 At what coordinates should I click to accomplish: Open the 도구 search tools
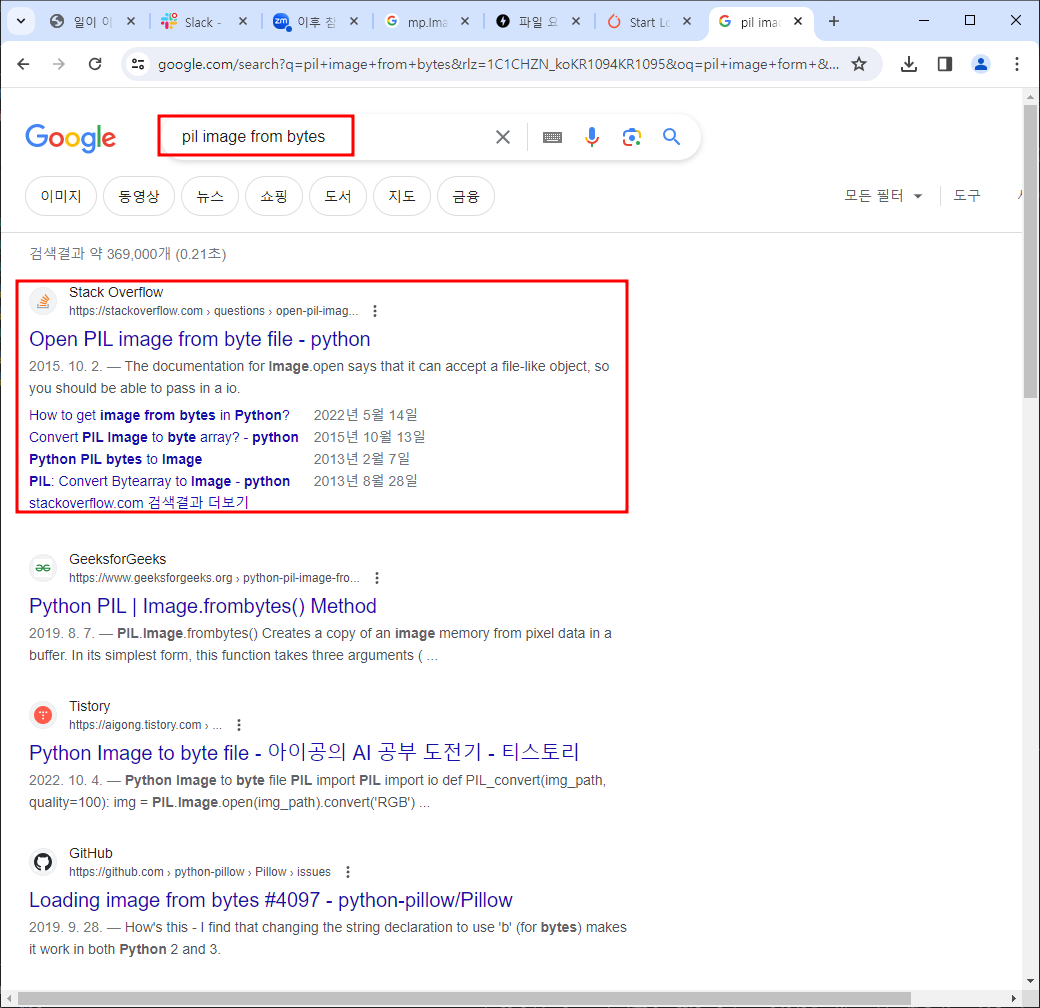point(966,196)
